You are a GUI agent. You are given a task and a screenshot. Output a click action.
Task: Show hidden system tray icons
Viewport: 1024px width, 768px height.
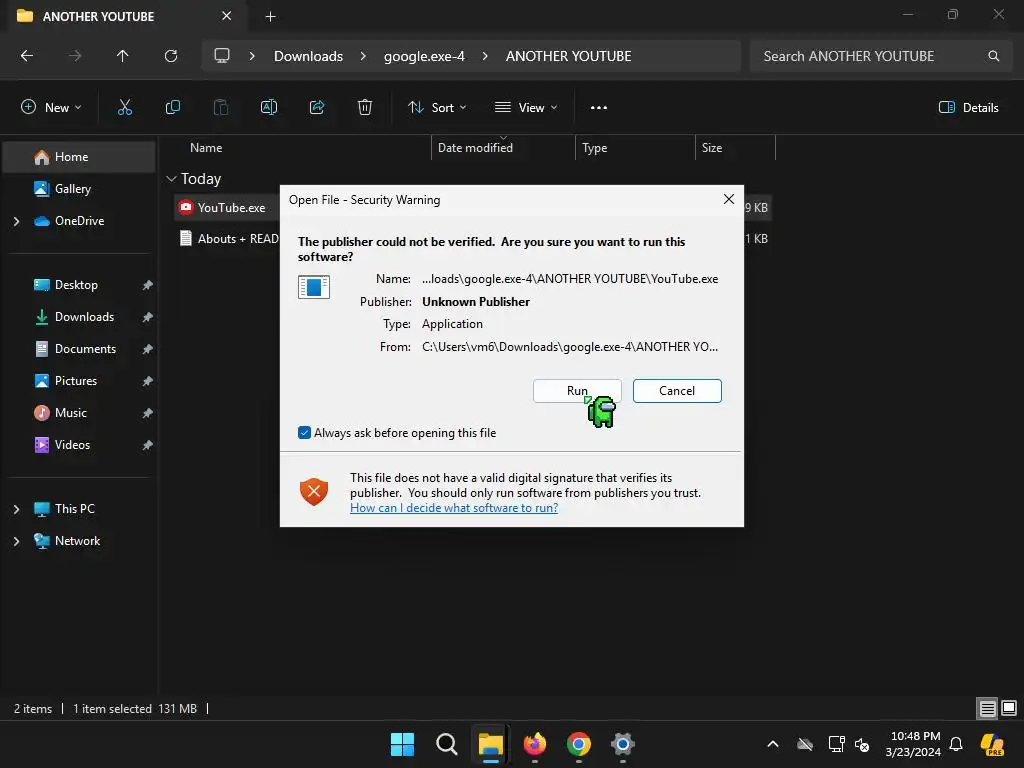click(773, 744)
